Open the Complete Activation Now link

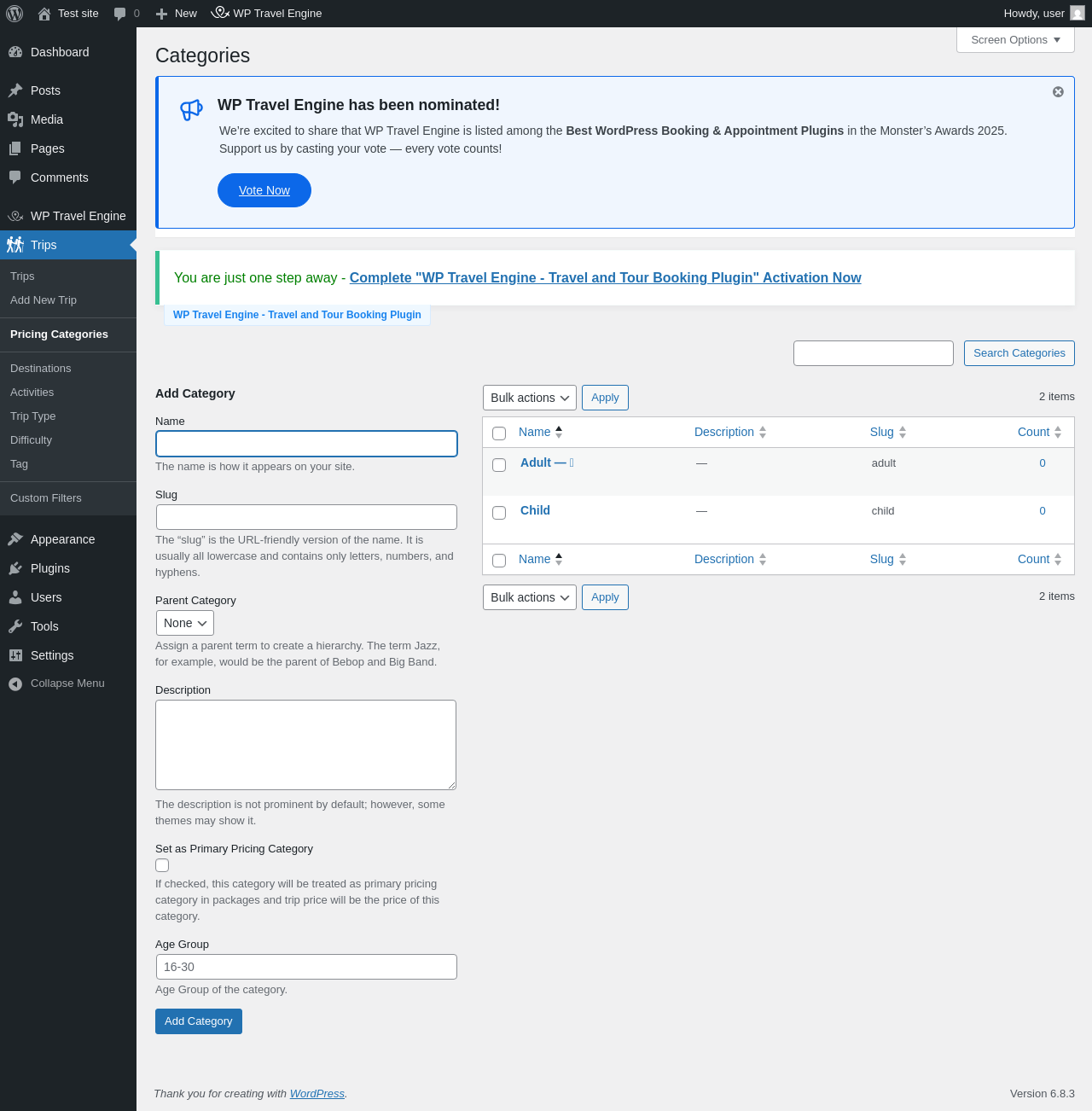(x=605, y=278)
